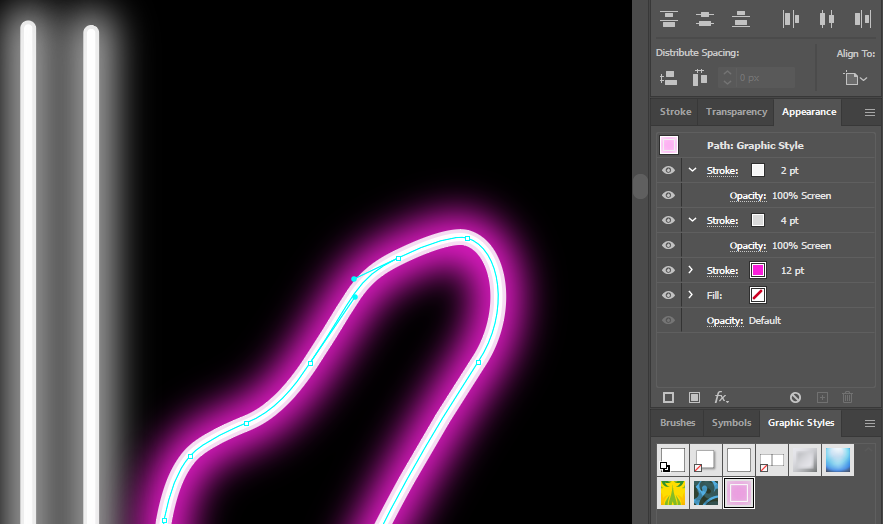Viewport: 883px width, 524px height.
Task: Switch to the Brushes tab
Action: pos(677,423)
